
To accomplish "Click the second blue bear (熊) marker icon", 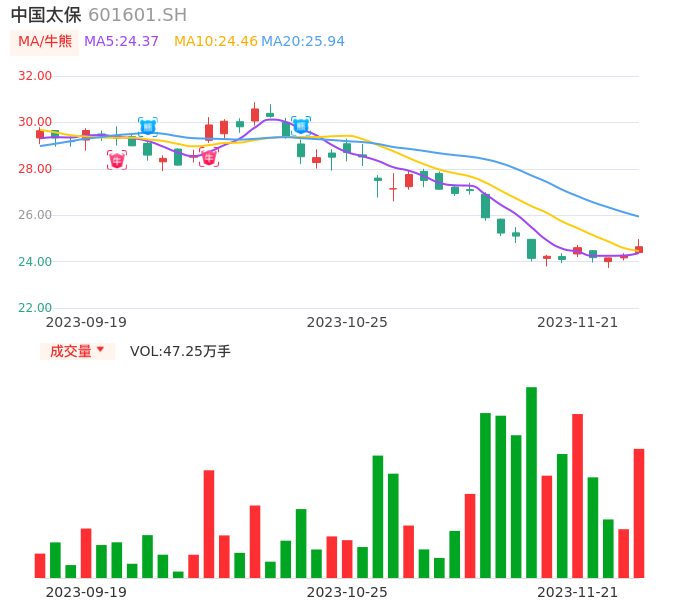I will [x=301, y=126].
